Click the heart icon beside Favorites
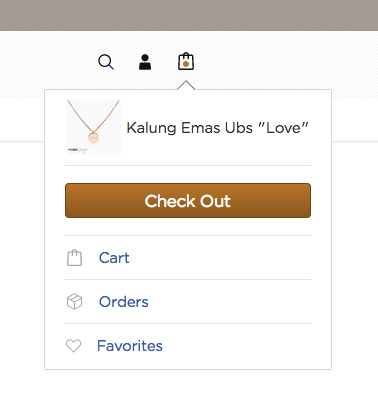 pos(73,346)
